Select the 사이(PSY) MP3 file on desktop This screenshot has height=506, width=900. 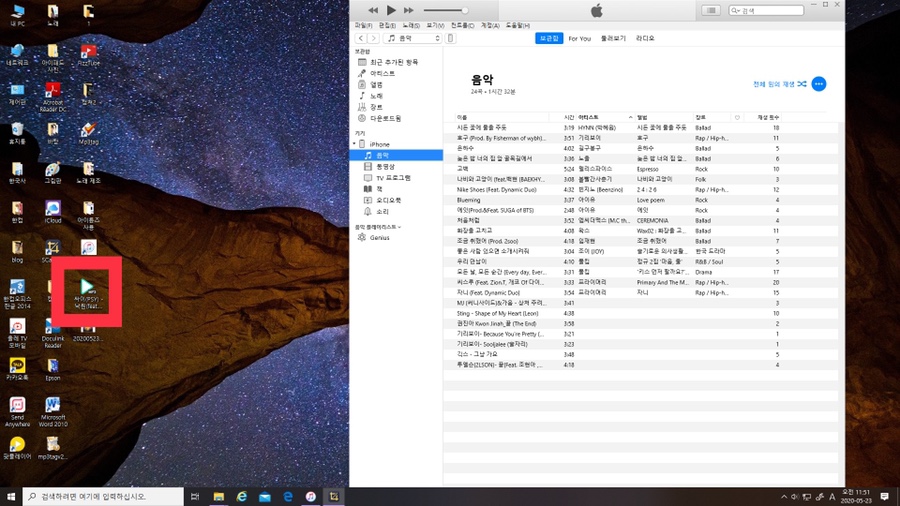tap(87, 294)
